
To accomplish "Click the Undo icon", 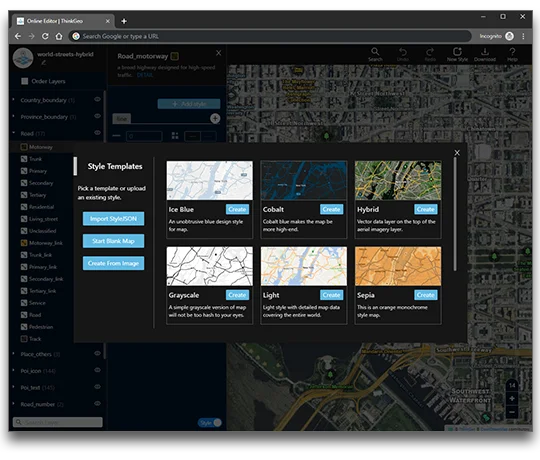I will pos(403,52).
